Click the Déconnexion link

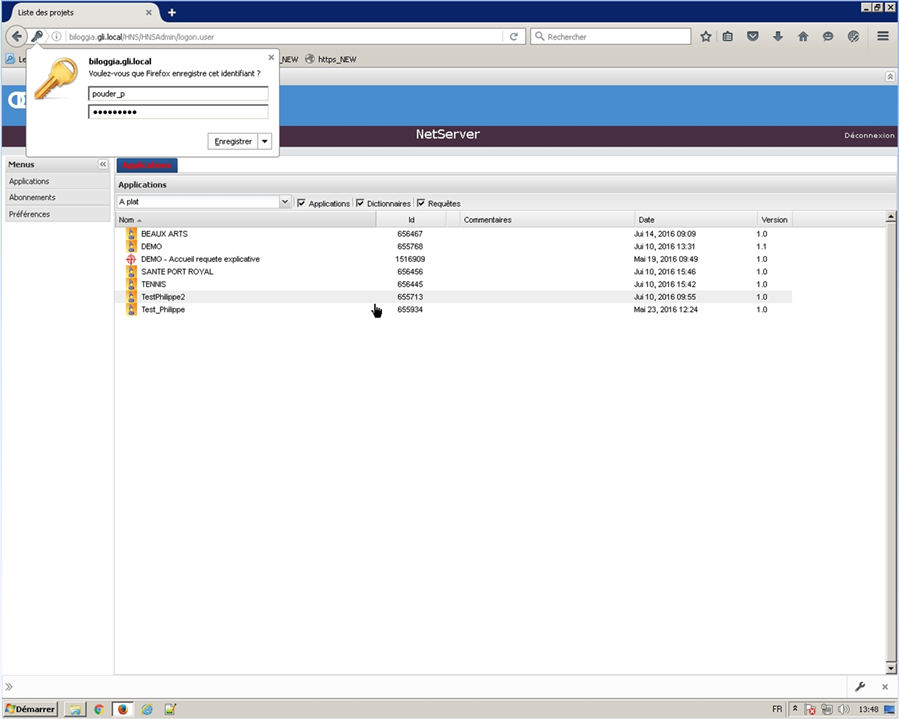pos(869,135)
